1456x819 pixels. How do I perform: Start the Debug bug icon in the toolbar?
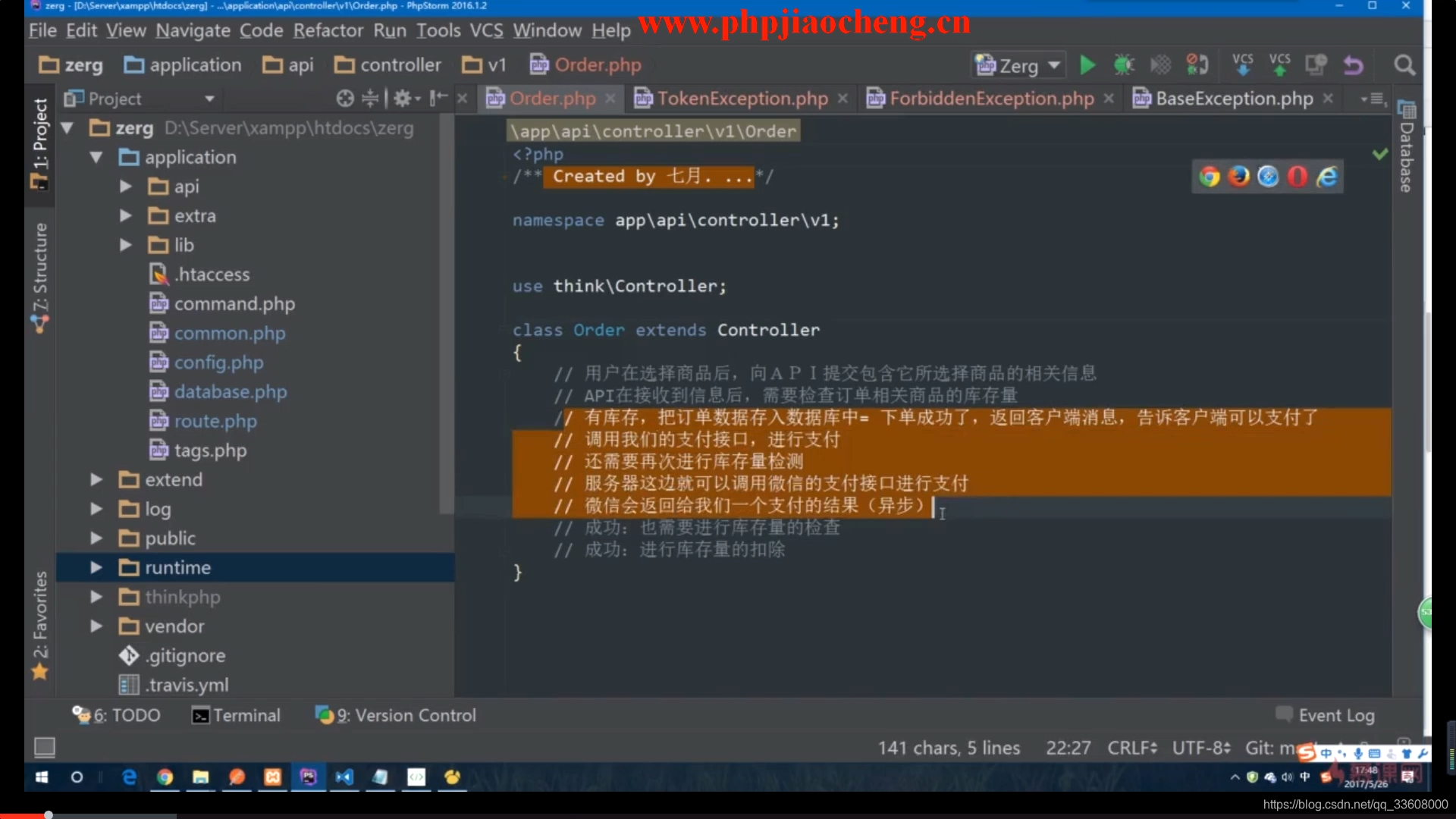click(1123, 65)
